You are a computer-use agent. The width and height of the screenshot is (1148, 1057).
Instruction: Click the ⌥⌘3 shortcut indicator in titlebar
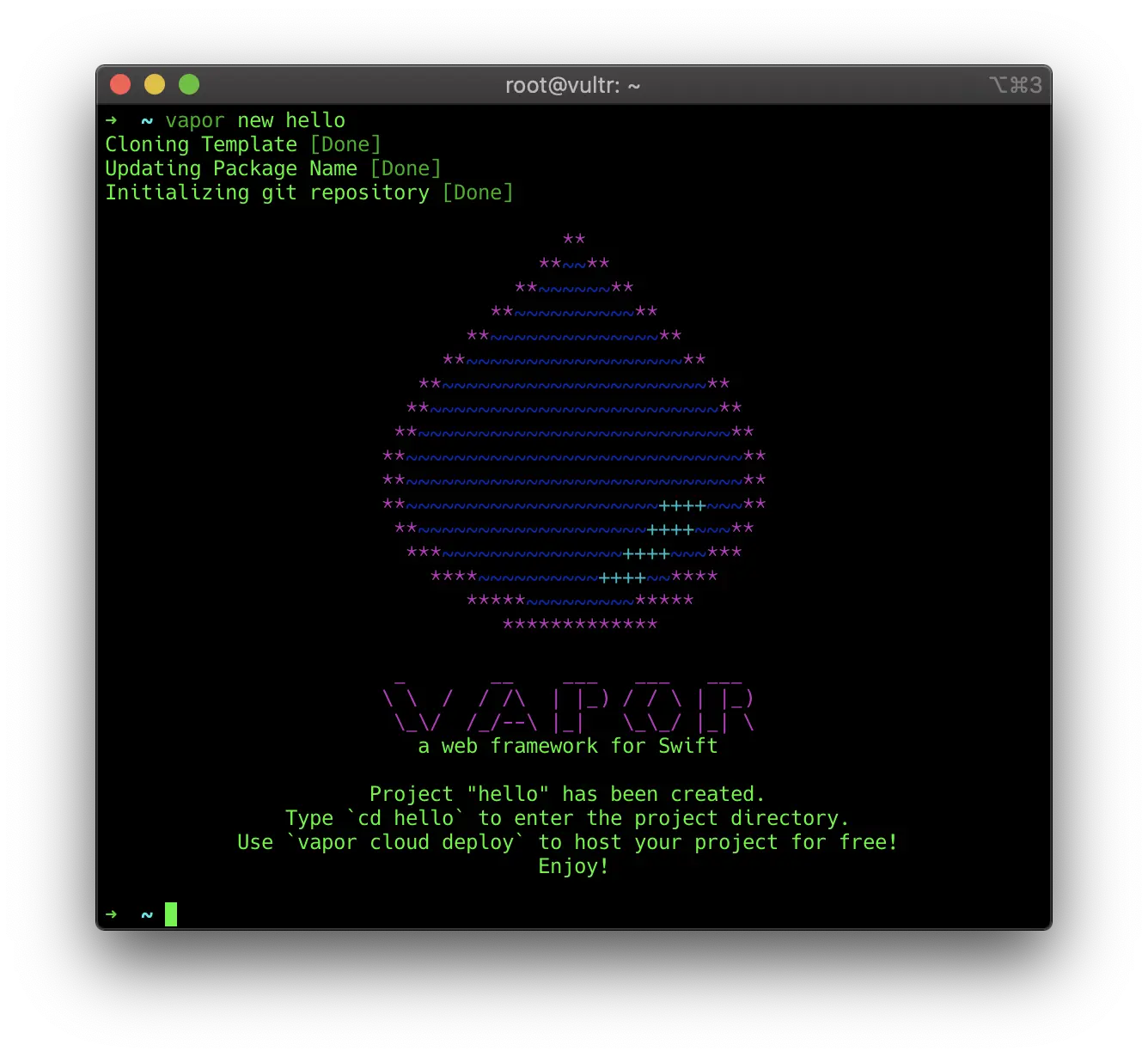tap(1017, 85)
